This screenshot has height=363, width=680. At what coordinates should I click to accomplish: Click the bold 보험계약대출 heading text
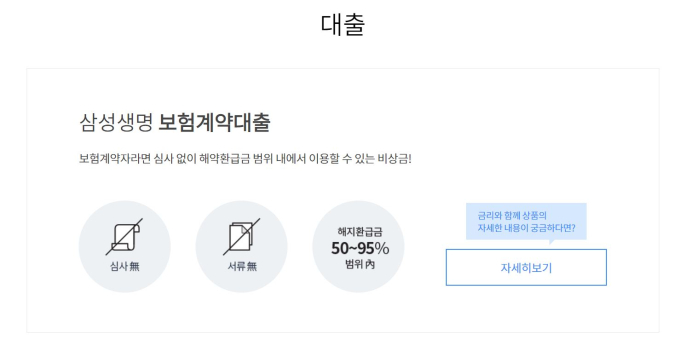(214, 122)
